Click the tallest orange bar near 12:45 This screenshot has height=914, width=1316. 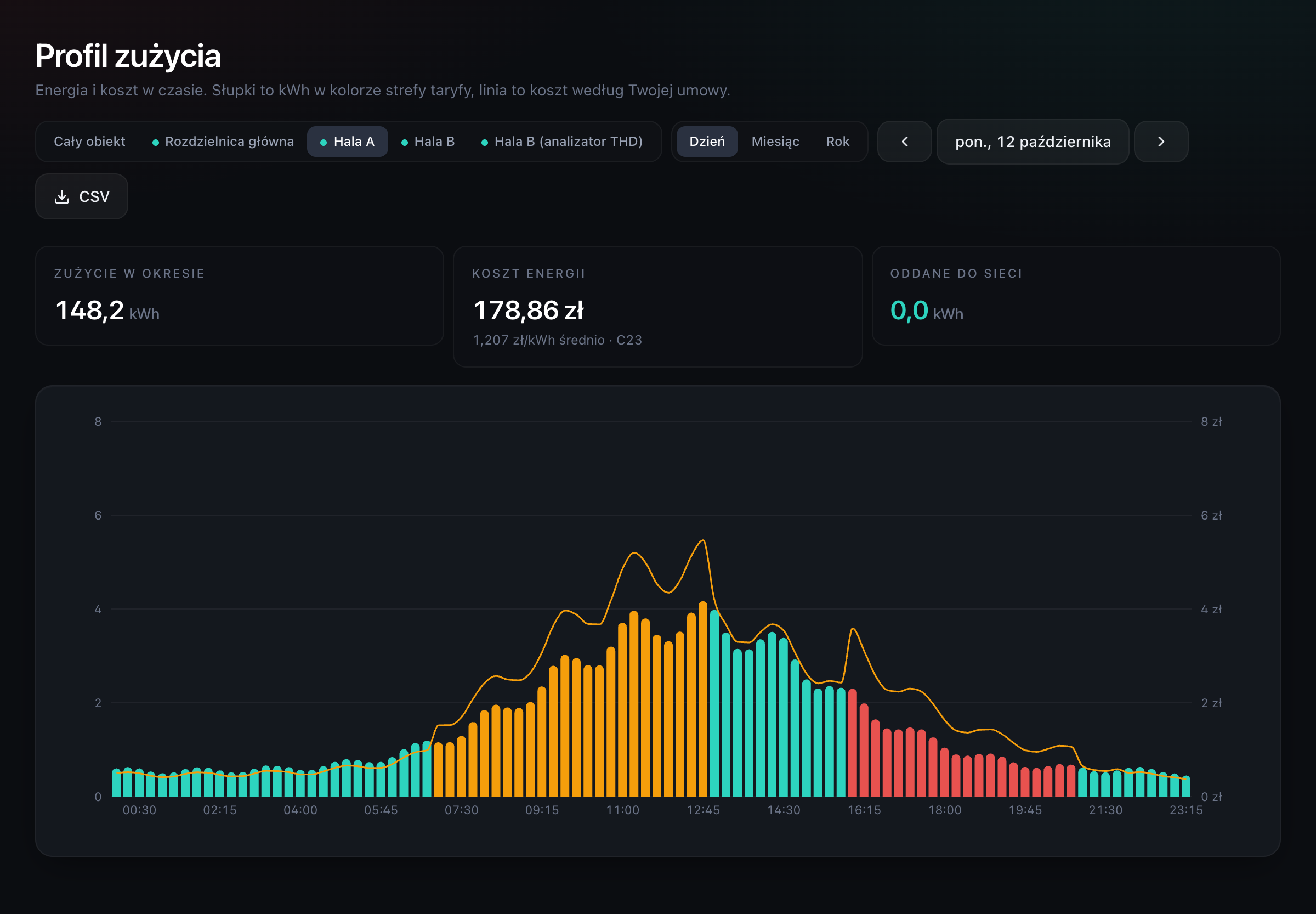[703, 699]
